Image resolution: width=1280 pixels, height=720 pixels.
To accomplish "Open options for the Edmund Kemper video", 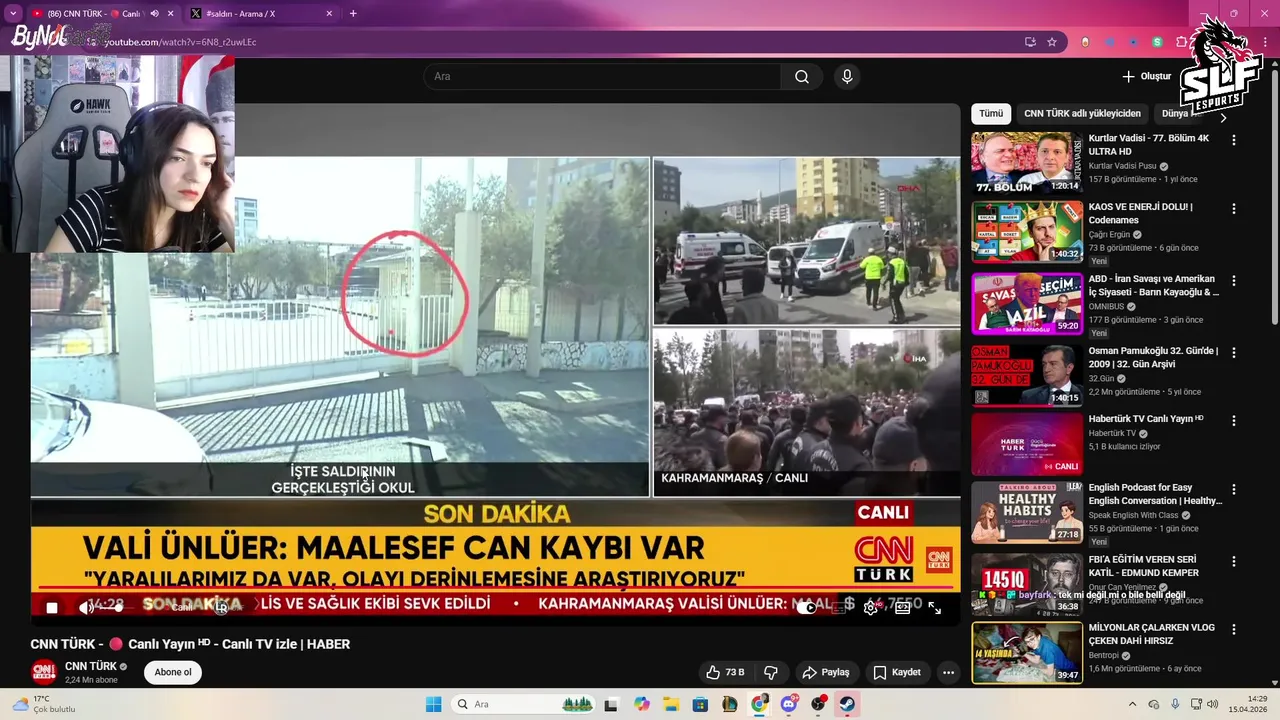I will [1234, 561].
